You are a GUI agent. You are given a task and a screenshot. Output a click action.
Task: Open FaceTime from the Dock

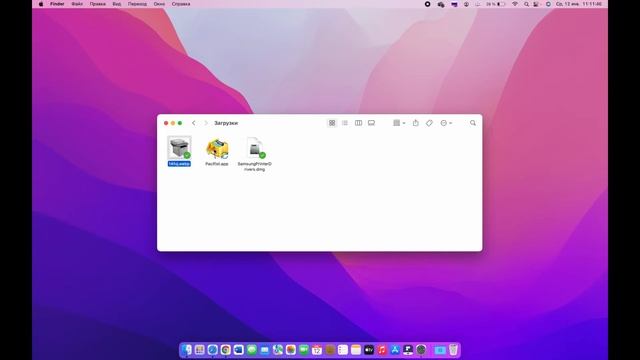[304, 350]
